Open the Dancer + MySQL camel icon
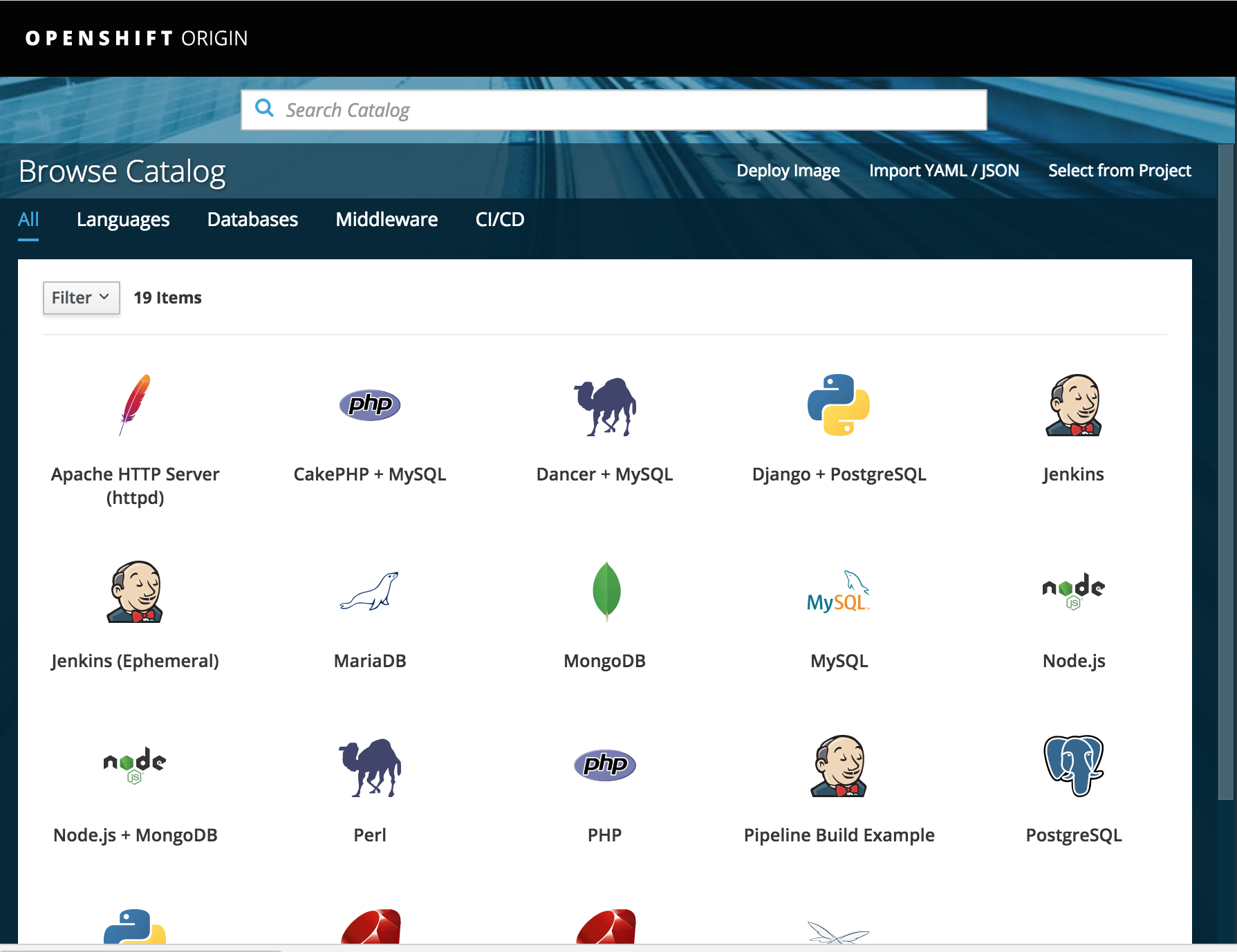The width and height of the screenshot is (1237, 952). click(x=605, y=407)
